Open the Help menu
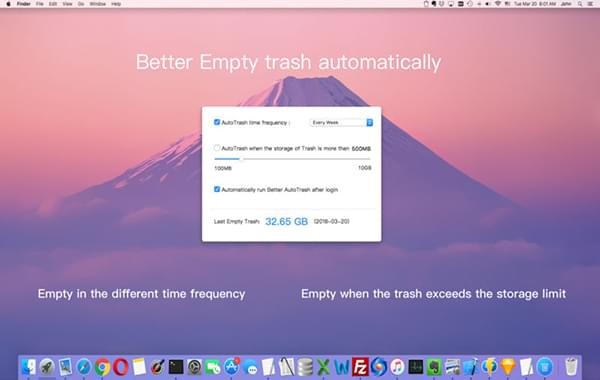Image resolution: width=600 pixels, height=380 pixels. [116, 4]
